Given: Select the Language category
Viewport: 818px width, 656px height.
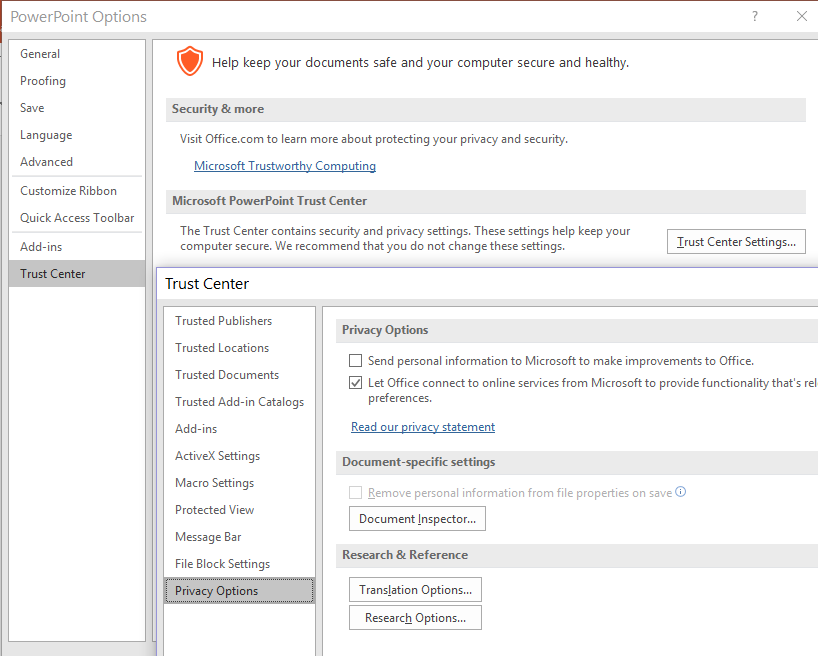Looking at the screenshot, I should [77, 135].
